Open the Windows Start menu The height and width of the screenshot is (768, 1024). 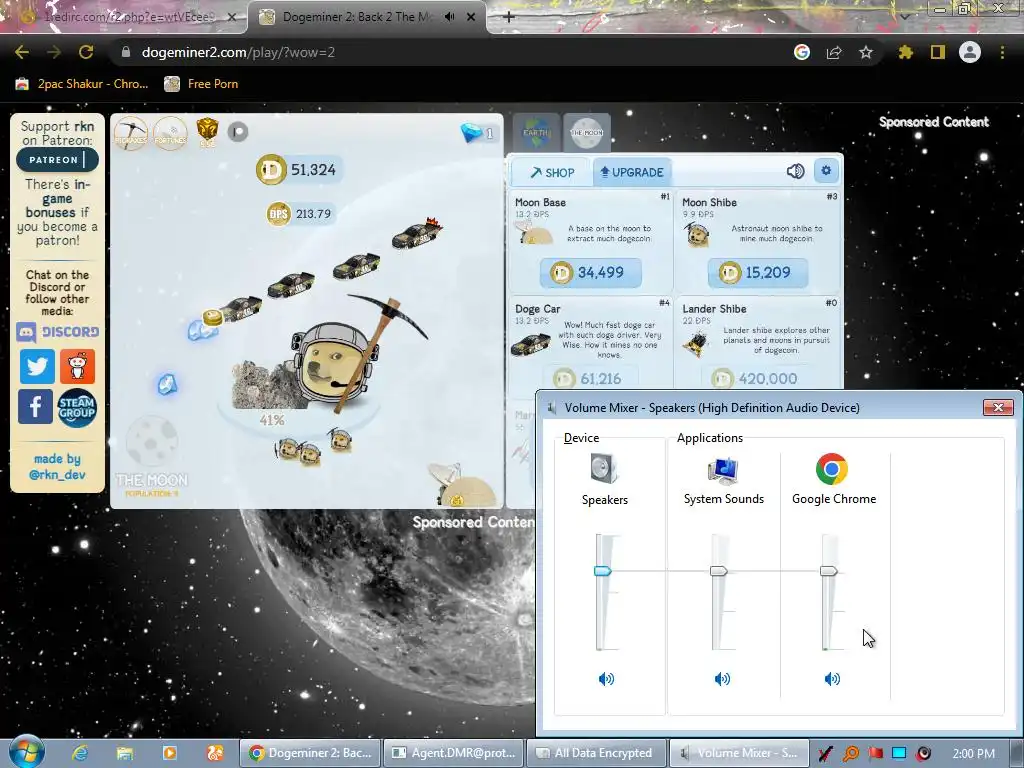pyautogui.click(x=25, y=752)
